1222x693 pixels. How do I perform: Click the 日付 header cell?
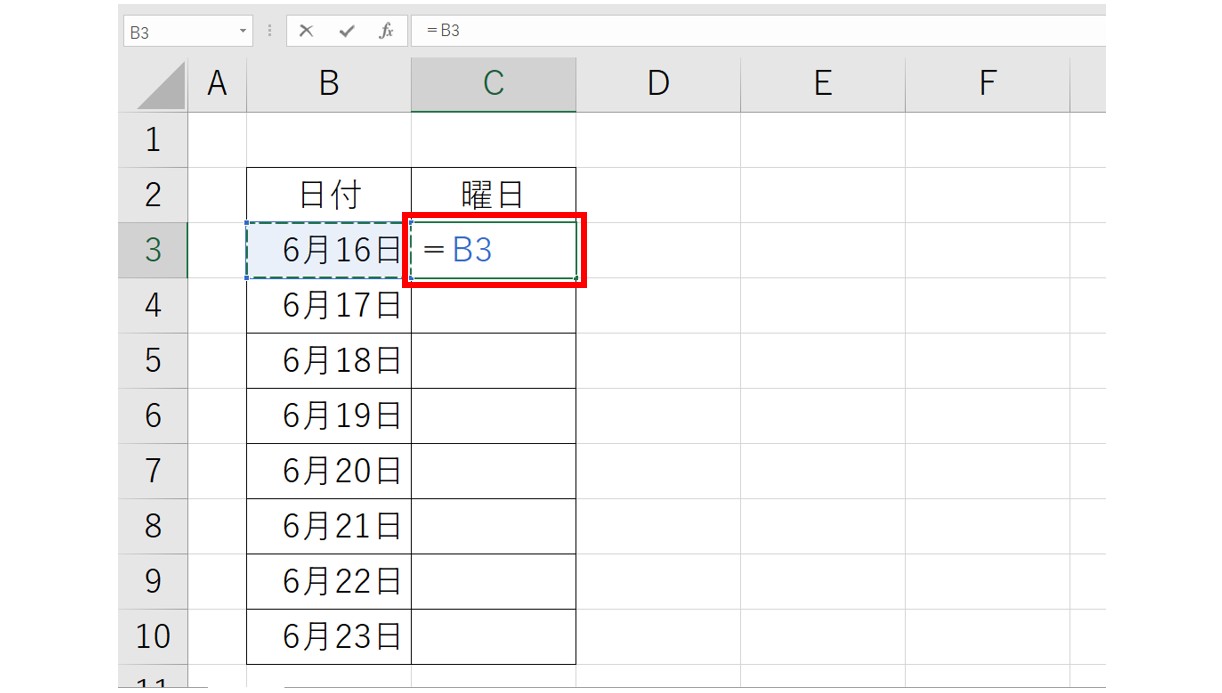pyautogui.click(x=329, y=194)
